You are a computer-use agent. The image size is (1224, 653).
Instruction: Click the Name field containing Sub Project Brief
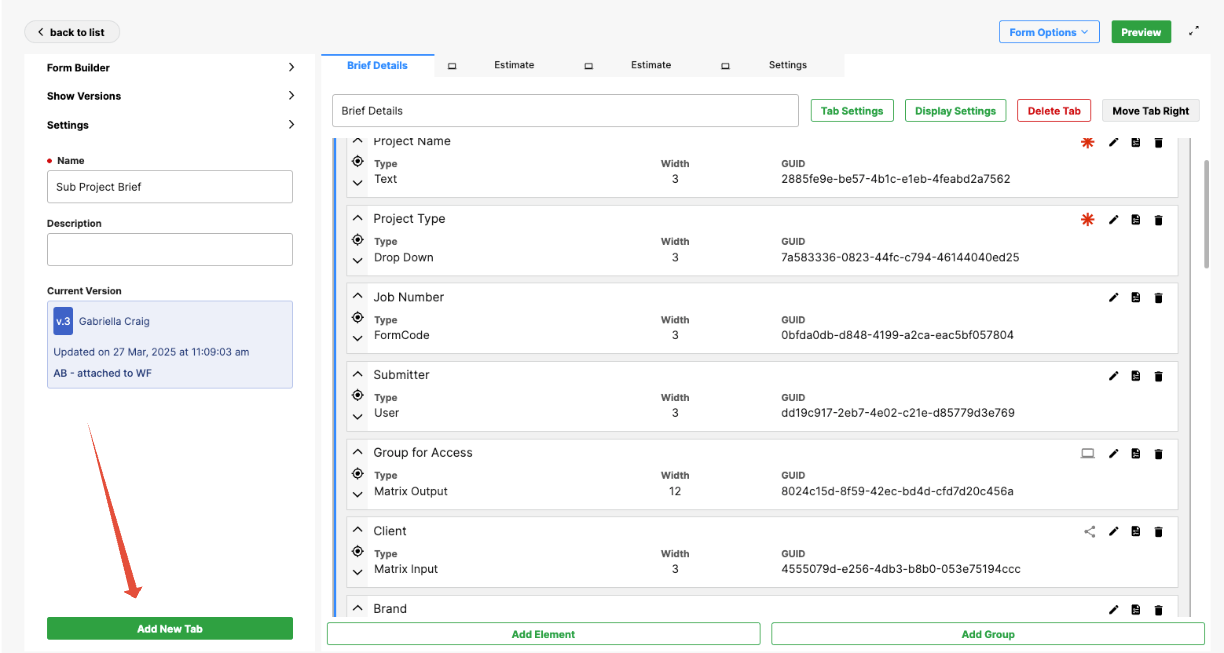170,186
